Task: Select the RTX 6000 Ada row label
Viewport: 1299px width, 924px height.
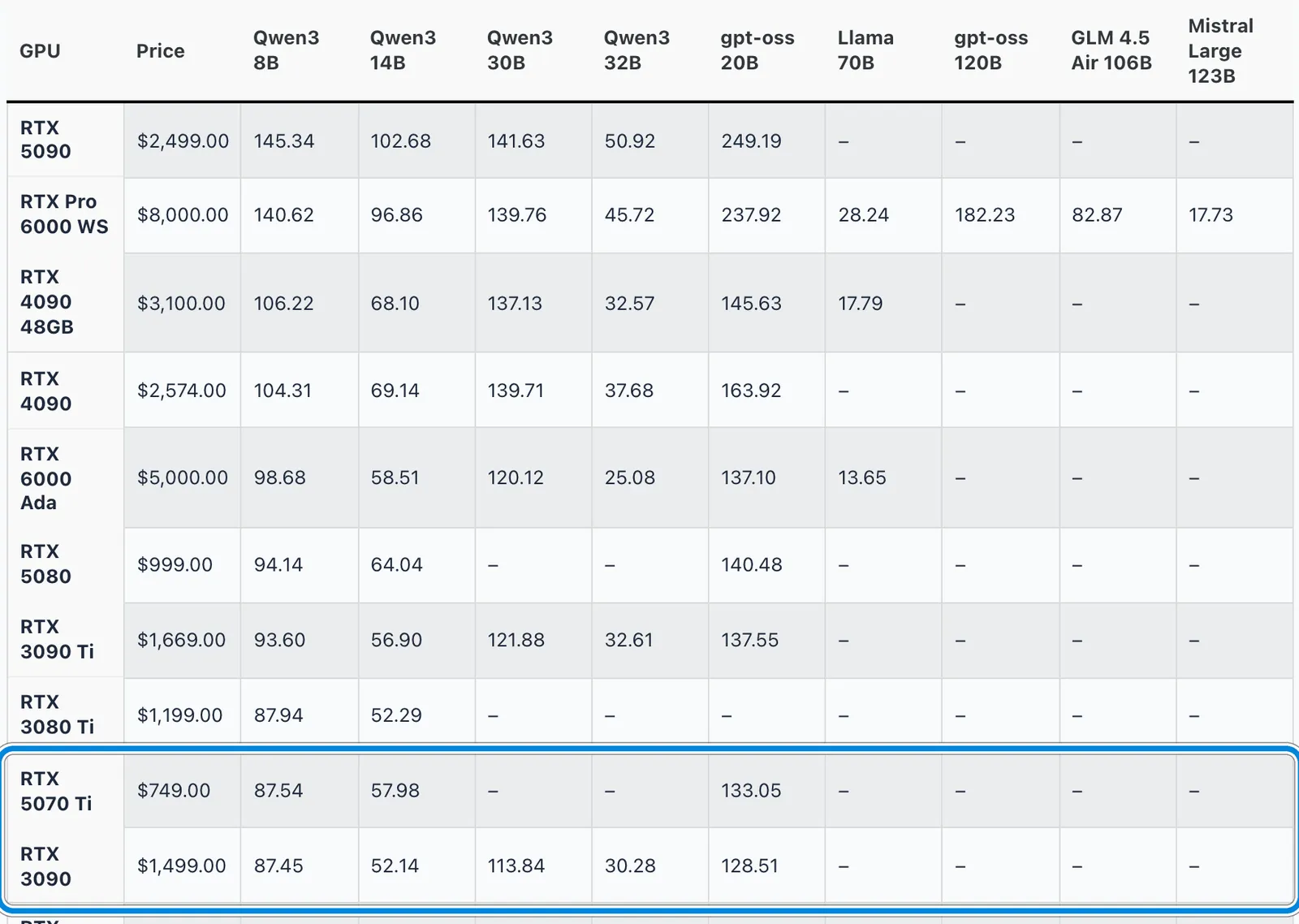Action: click(x=45, y=478)
